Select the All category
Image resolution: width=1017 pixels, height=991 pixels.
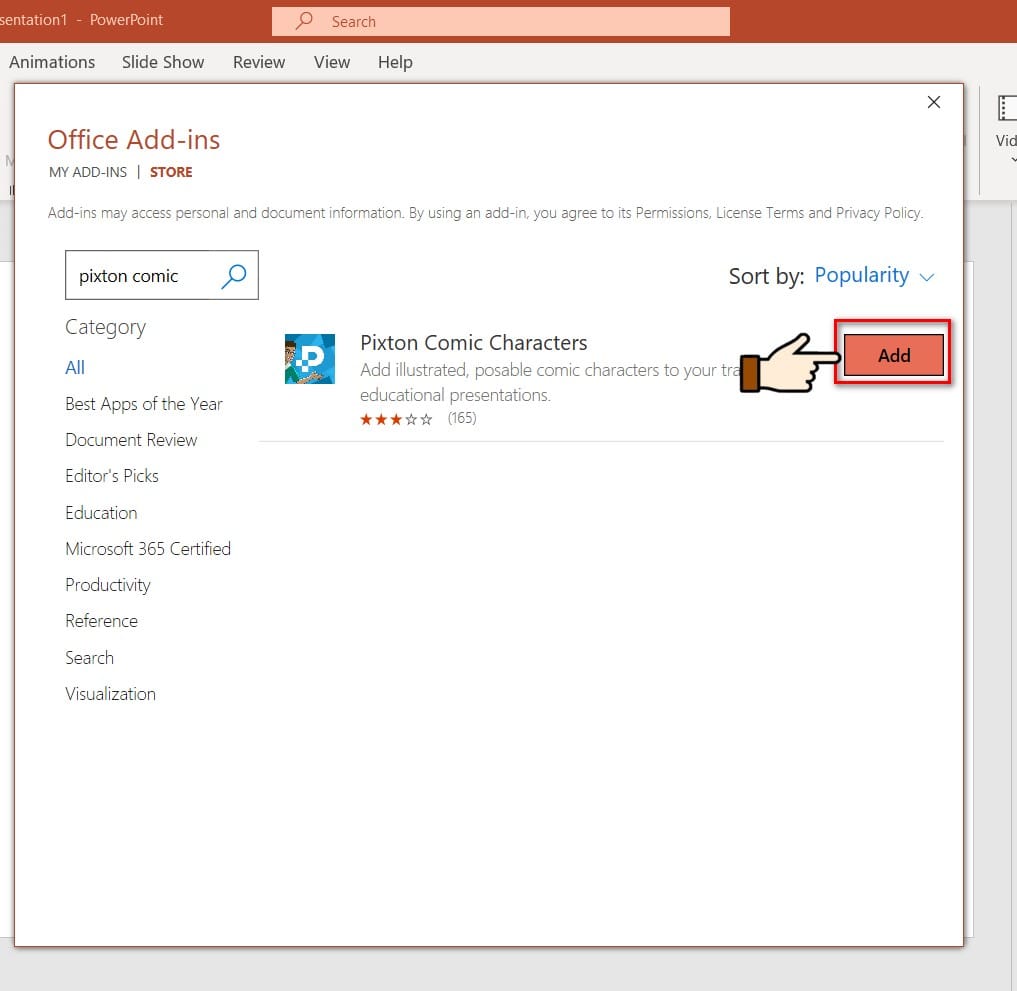click(x=75, y=368)
